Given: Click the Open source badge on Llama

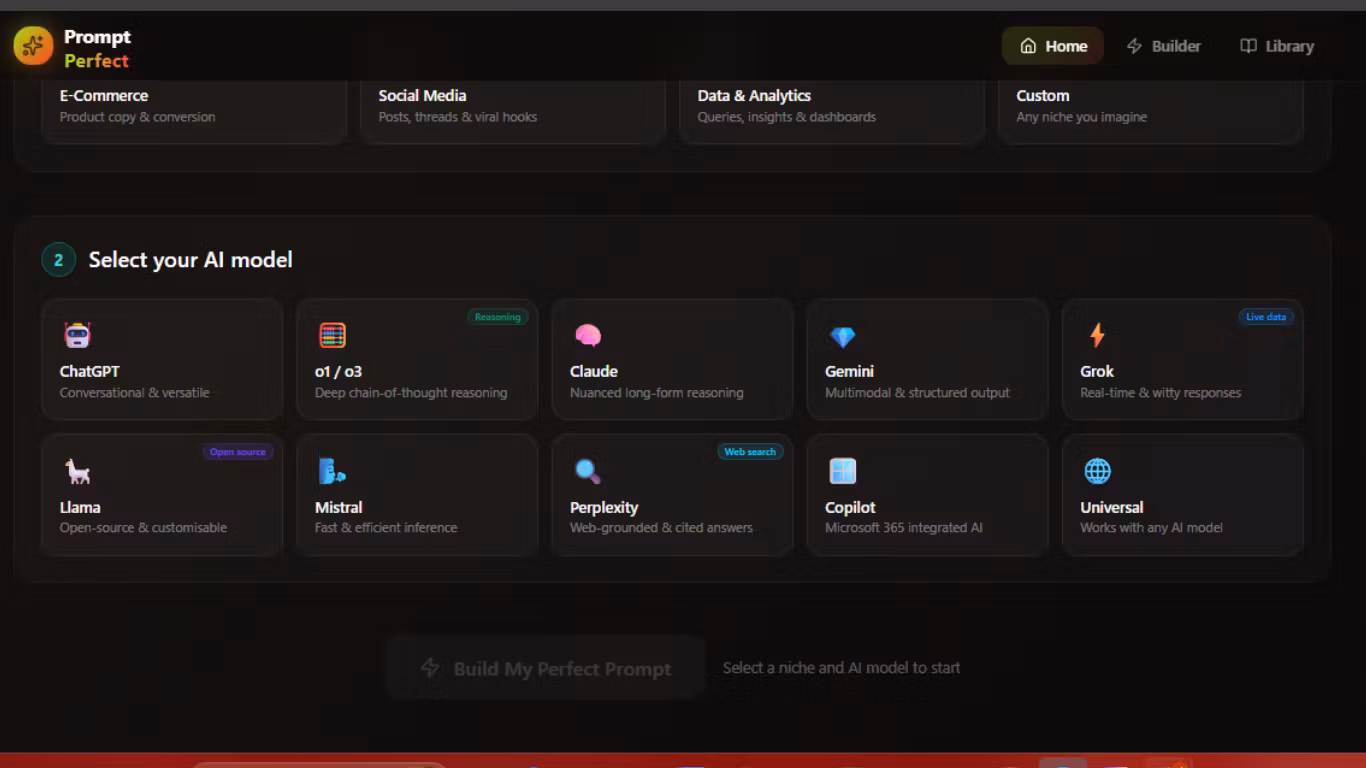Looking at the screenshot, I should click(x=238, y=452).
